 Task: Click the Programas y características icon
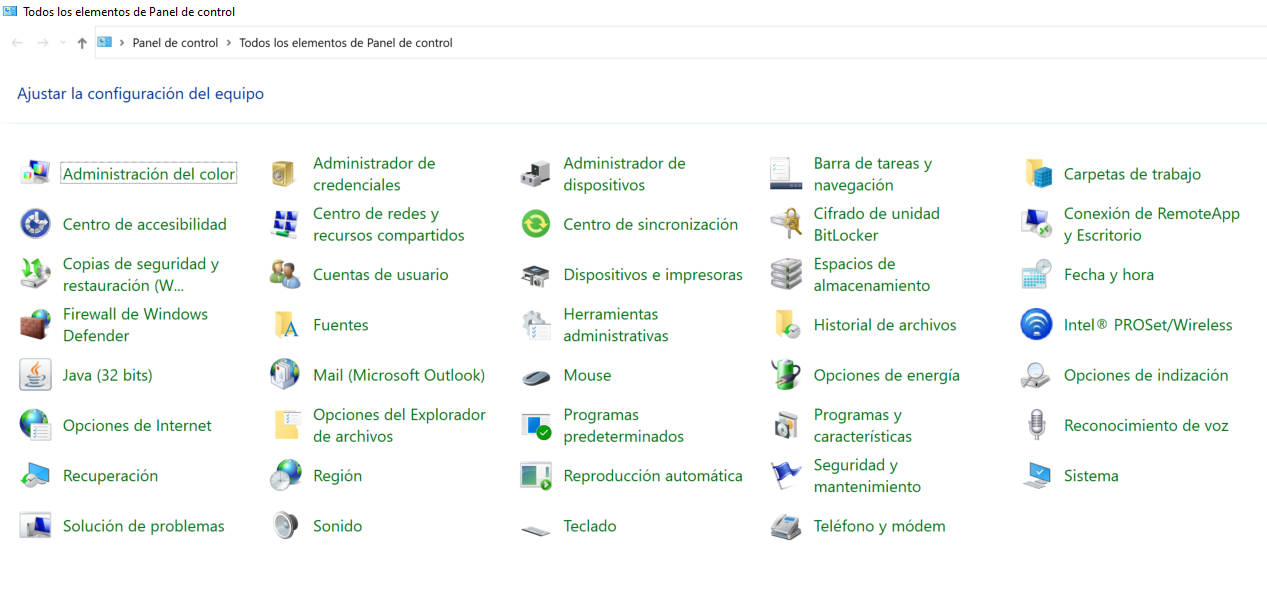[x=786, y=425]
